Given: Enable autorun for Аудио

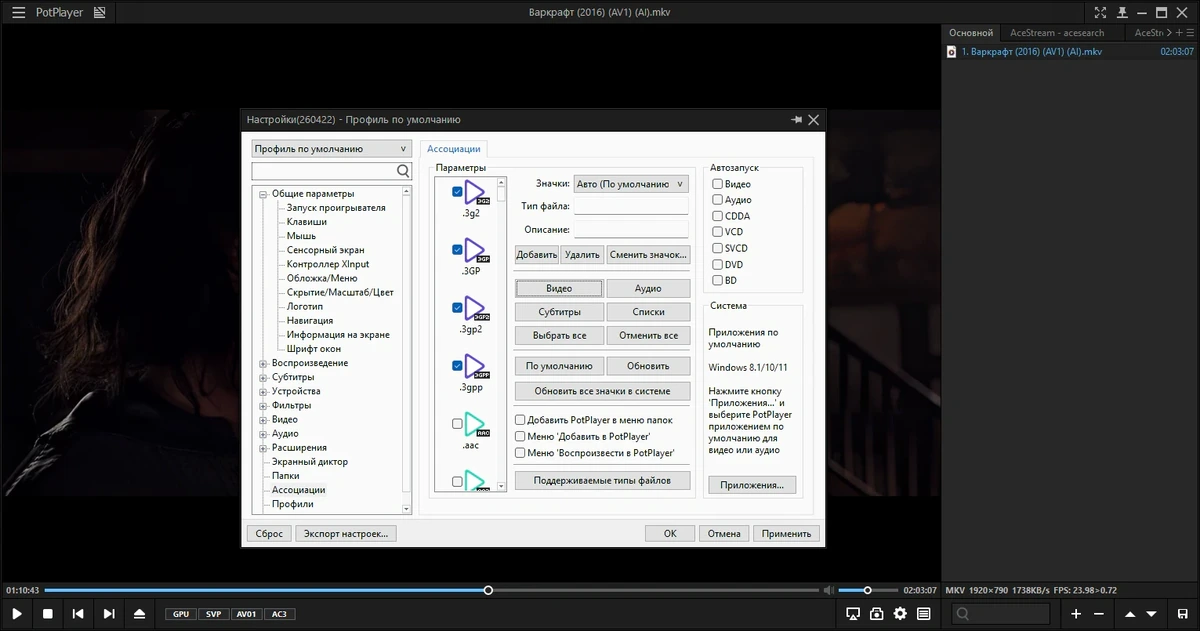Looking at the screenshot, I should tap(717, 200).
